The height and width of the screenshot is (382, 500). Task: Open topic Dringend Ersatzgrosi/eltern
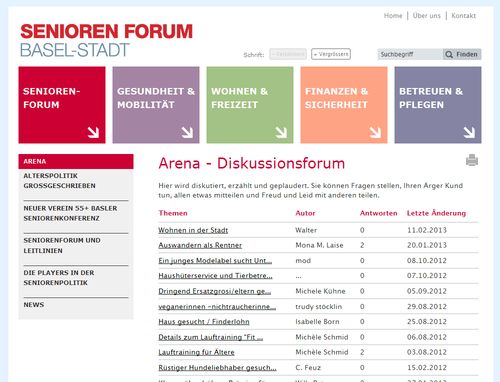tap(215, 291)
